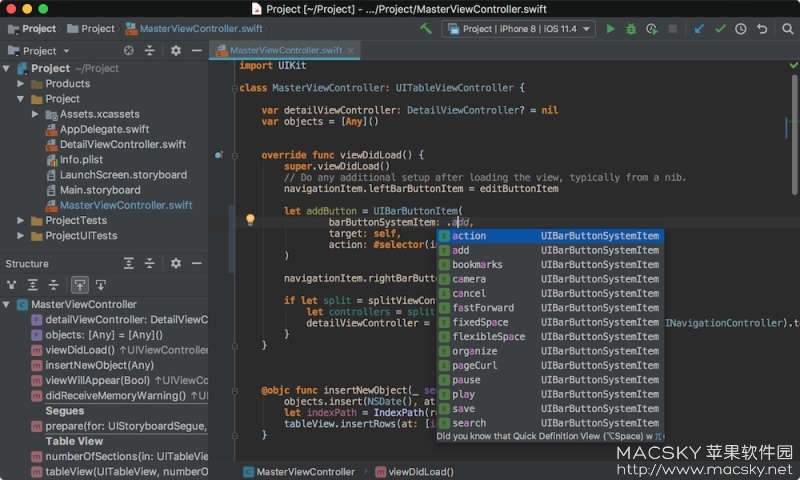Image resolution: width=800 pixels, height=480 pixels.
Task: Open the VCS history clock icon
Action: [741, 29]
